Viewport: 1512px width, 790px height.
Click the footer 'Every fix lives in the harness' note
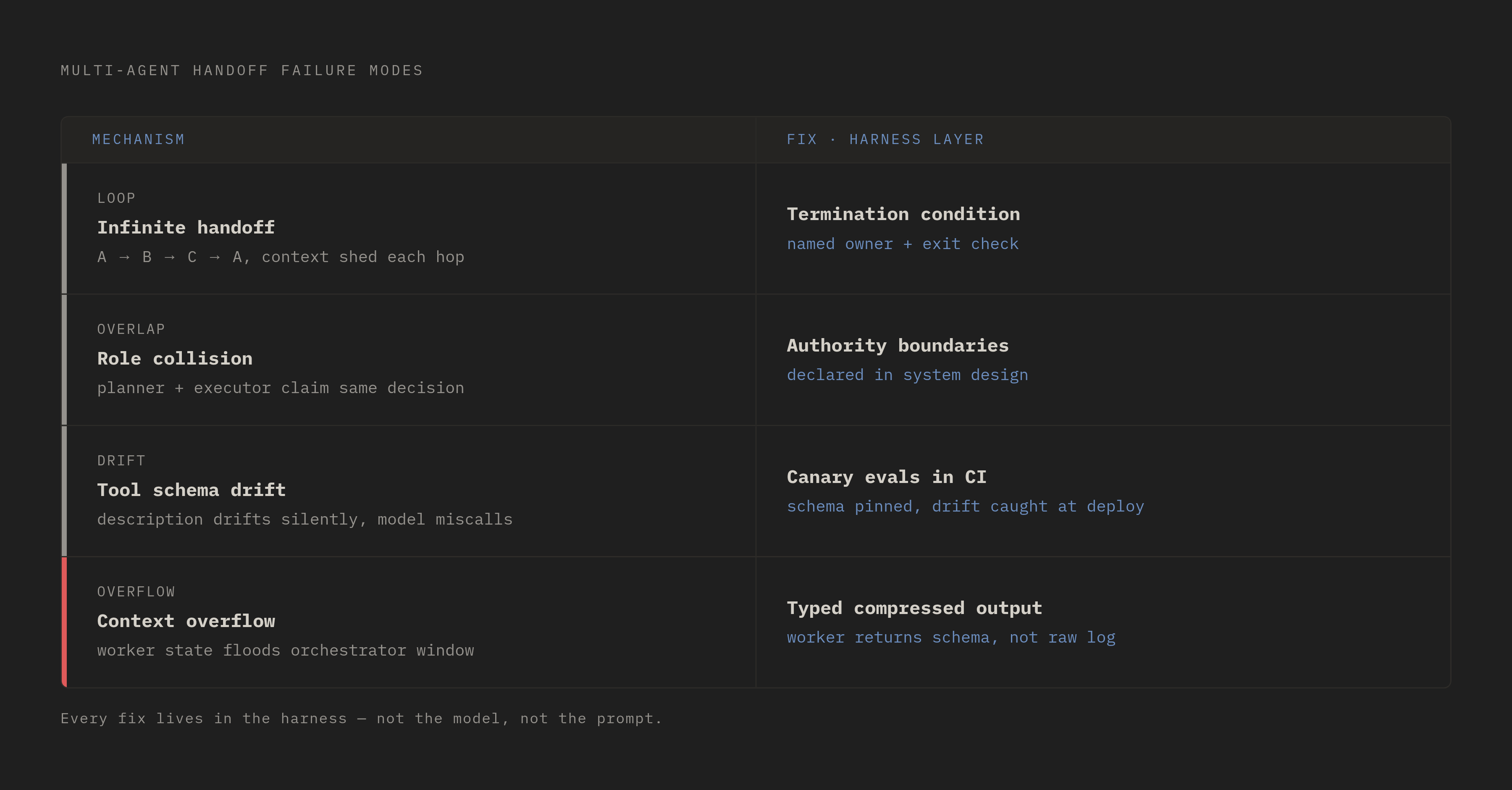(361, 719)
